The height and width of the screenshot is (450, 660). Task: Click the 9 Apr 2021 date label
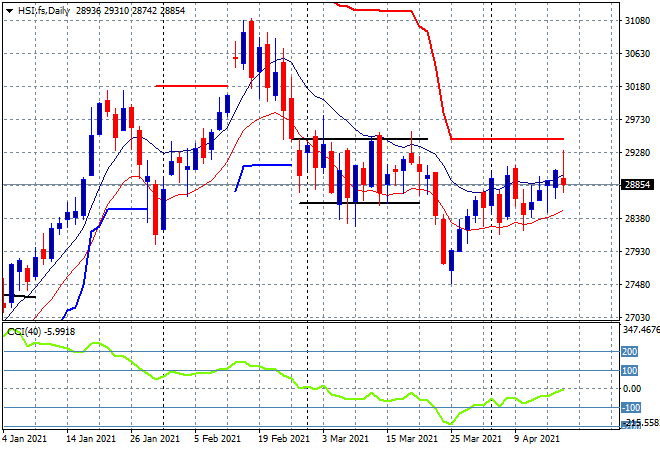coord(537,439)
